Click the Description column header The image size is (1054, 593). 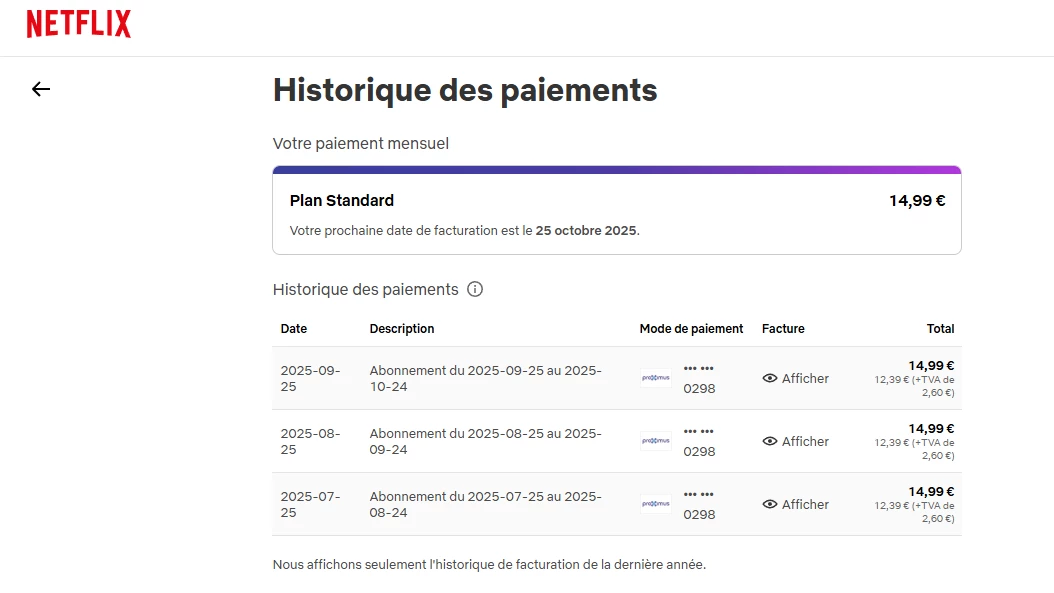coord(402,328)
